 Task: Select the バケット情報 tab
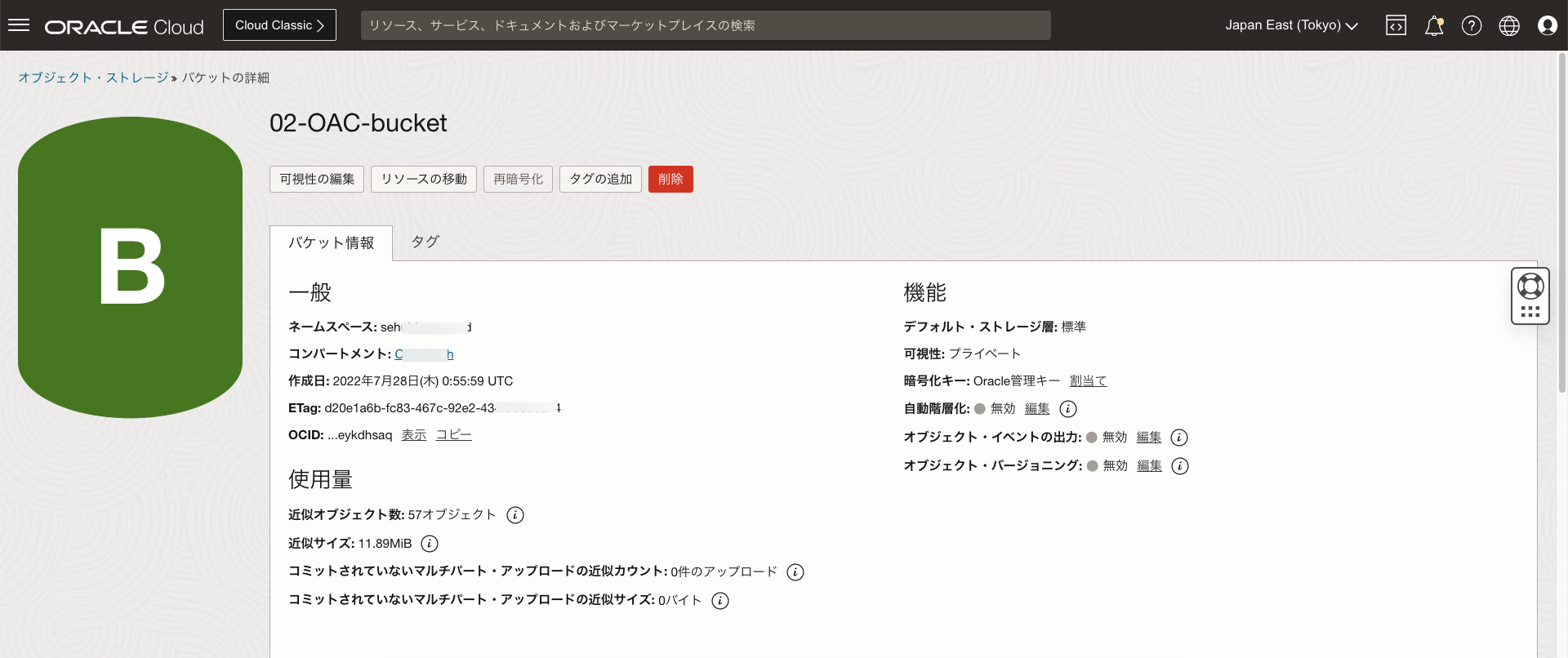[331, 243]
